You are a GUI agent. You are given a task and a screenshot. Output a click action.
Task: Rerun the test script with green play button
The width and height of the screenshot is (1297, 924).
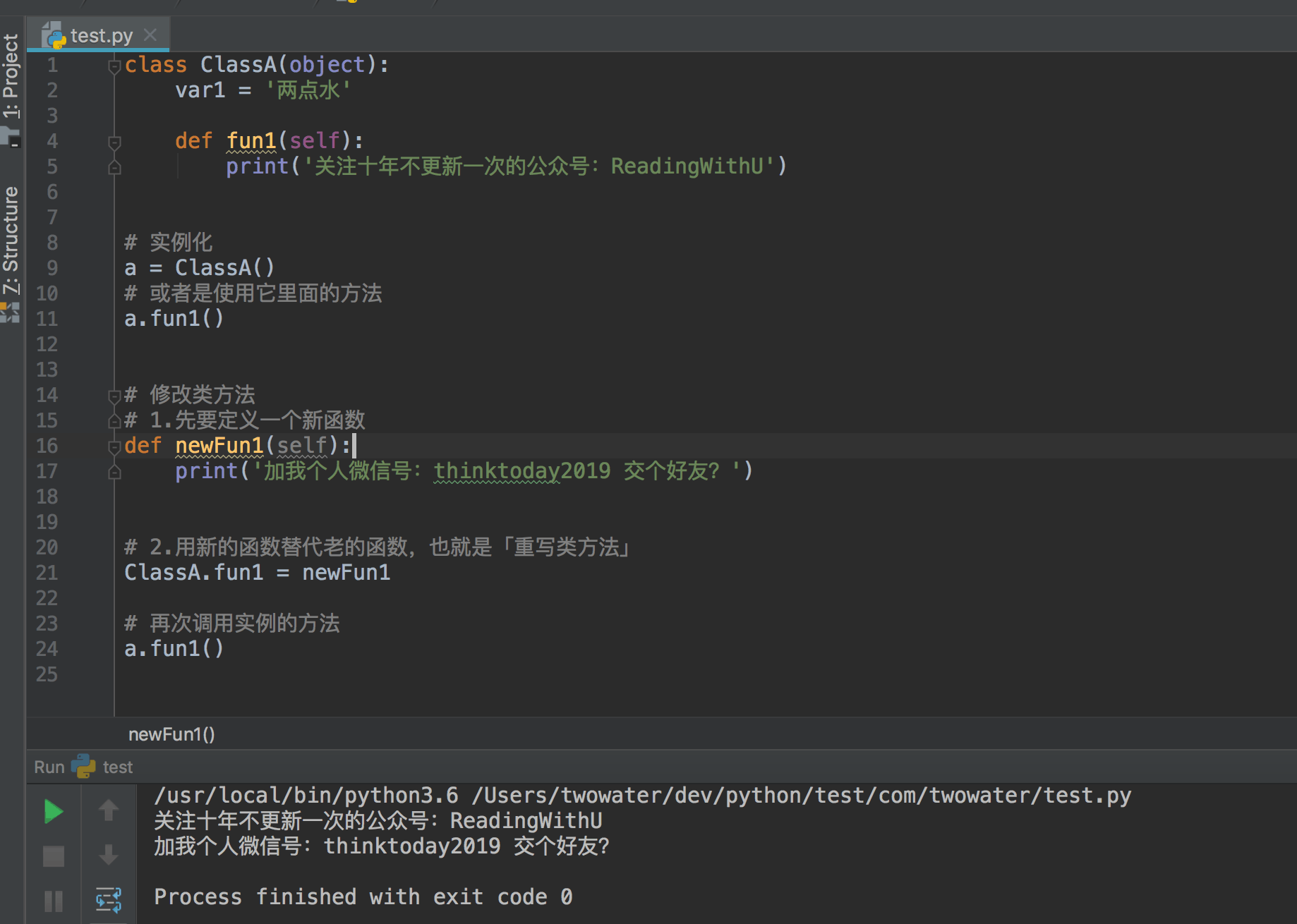53,811
